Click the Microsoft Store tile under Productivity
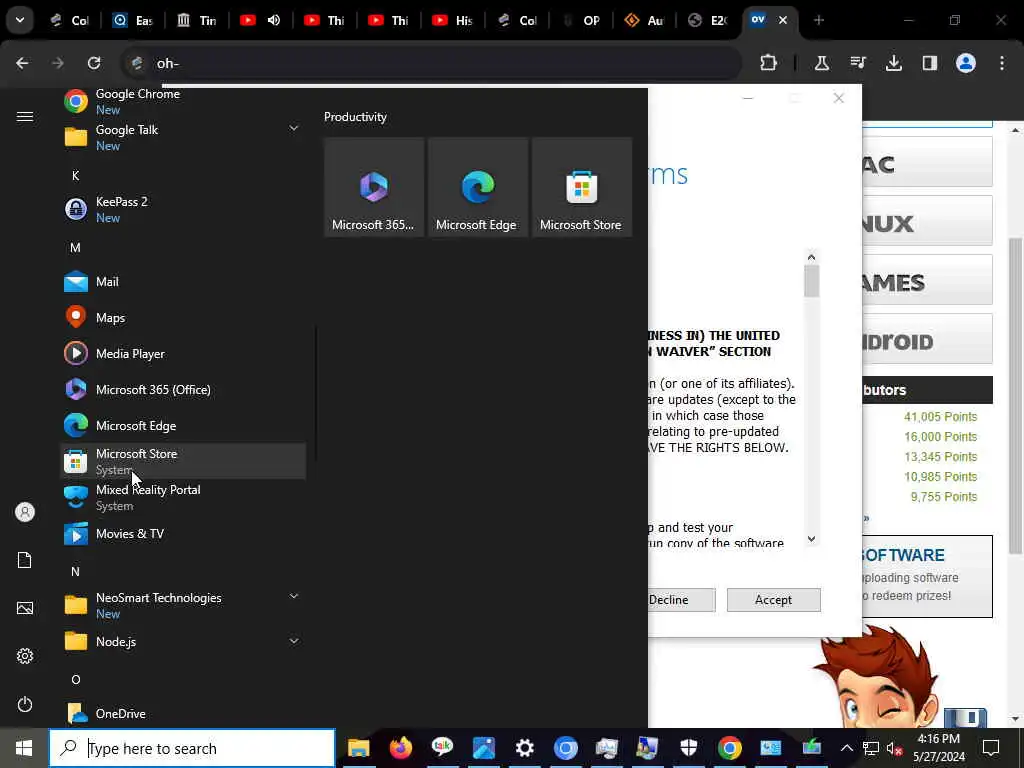Viewport: 1024px width, 768px height. tap(581, 187)
